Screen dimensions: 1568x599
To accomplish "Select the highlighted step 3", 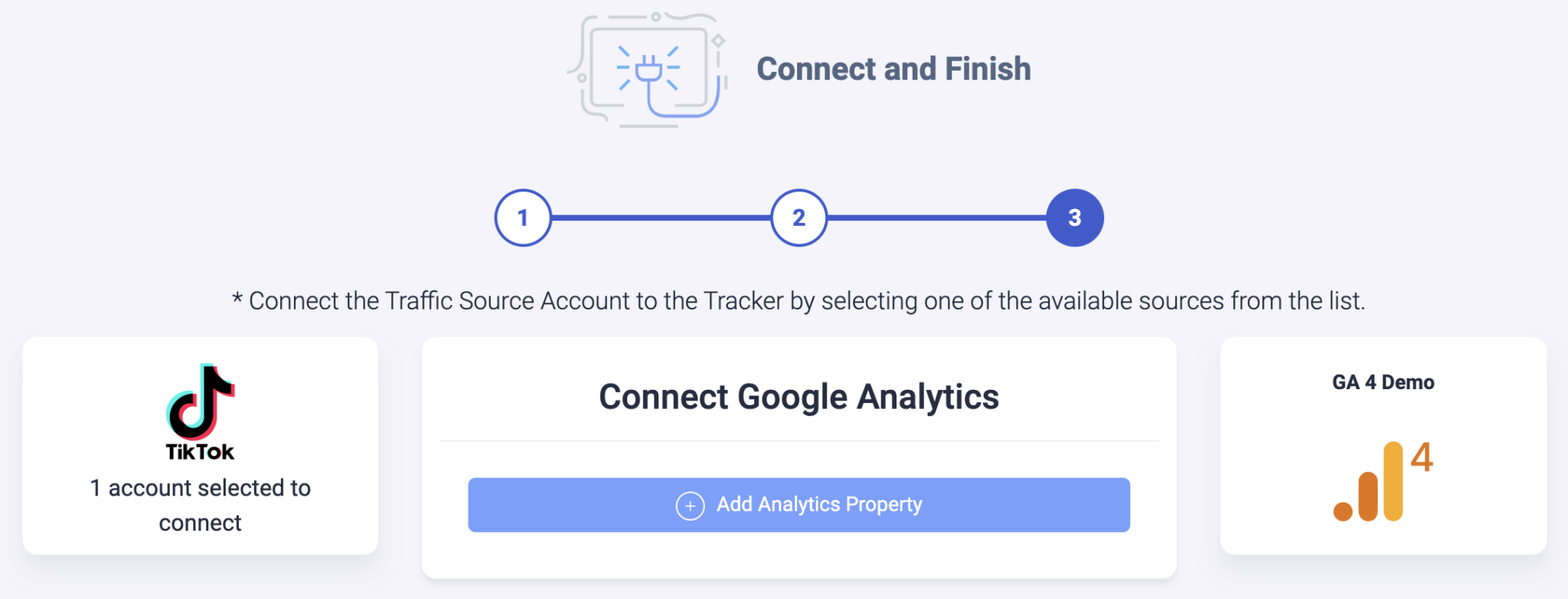I will coord(1075,218).
